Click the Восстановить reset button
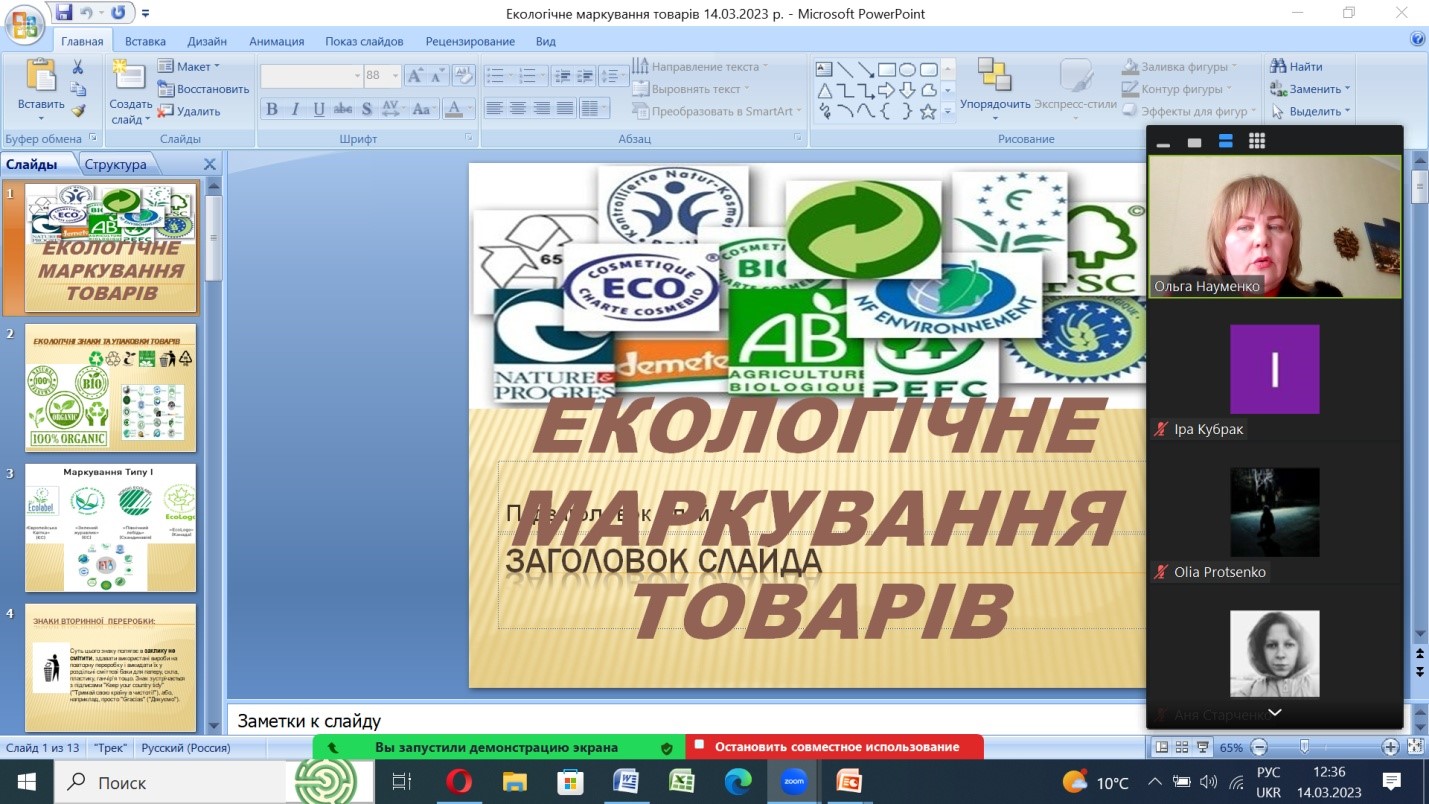This screenshot has height=804, width=1429. 203,89
